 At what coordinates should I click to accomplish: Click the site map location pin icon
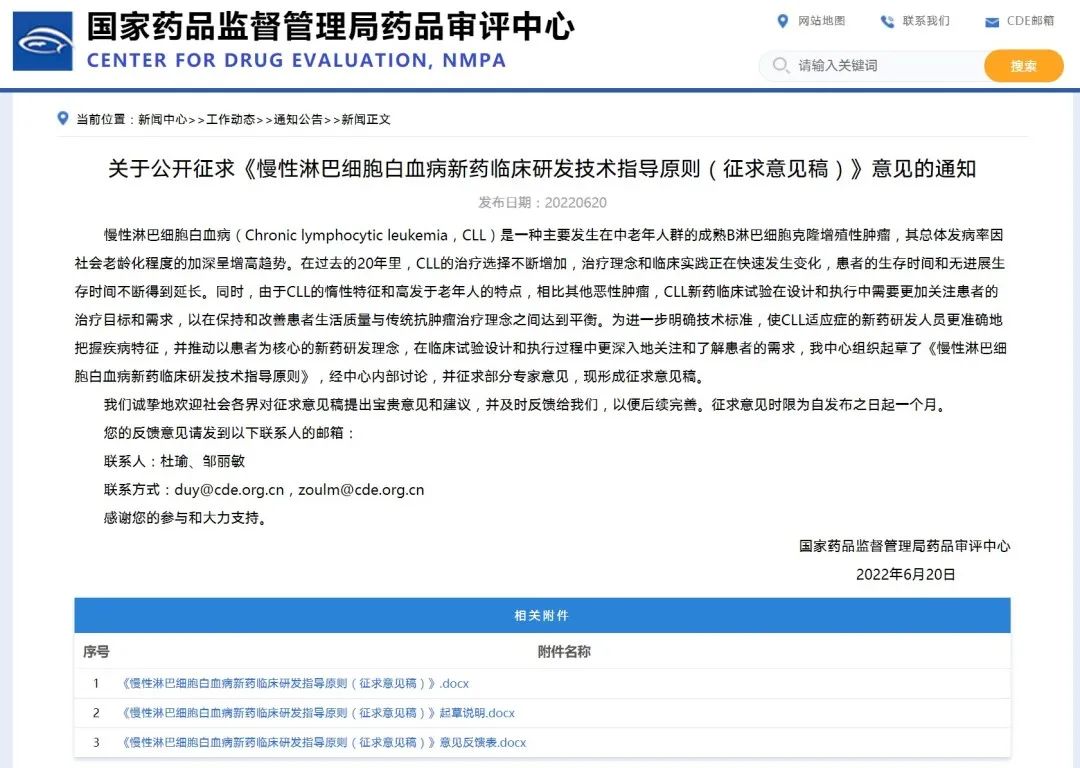[x=783, y=21]
